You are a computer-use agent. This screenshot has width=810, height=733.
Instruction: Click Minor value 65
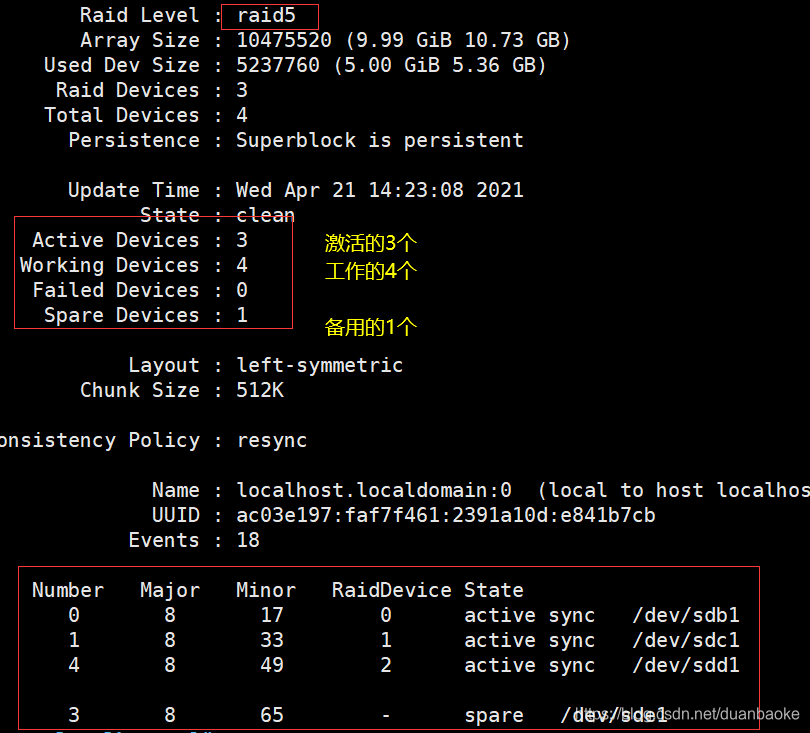(x=272, y=715)
